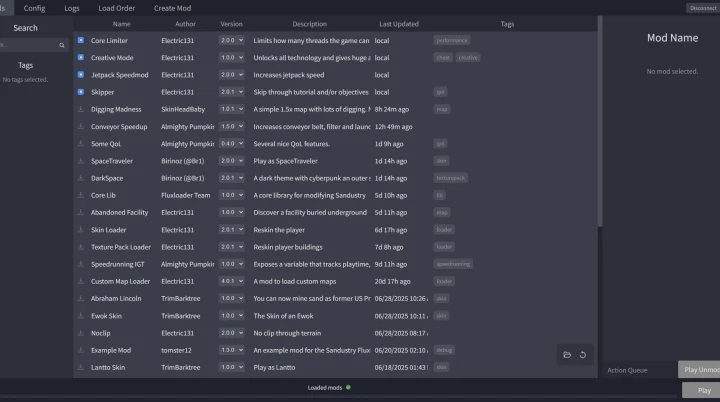The height and width of the screenshot is (402, 720).
Task: Download the Conveyor Speedup mod
Action: (81, 126)
